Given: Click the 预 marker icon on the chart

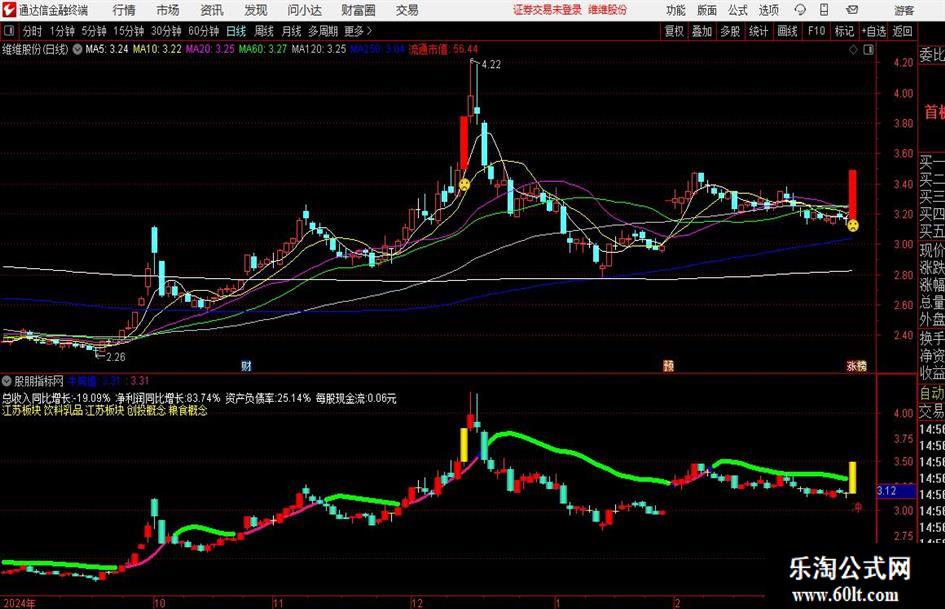Looking at the screenshot, I should pyautogui.click(x=668, y=365).
